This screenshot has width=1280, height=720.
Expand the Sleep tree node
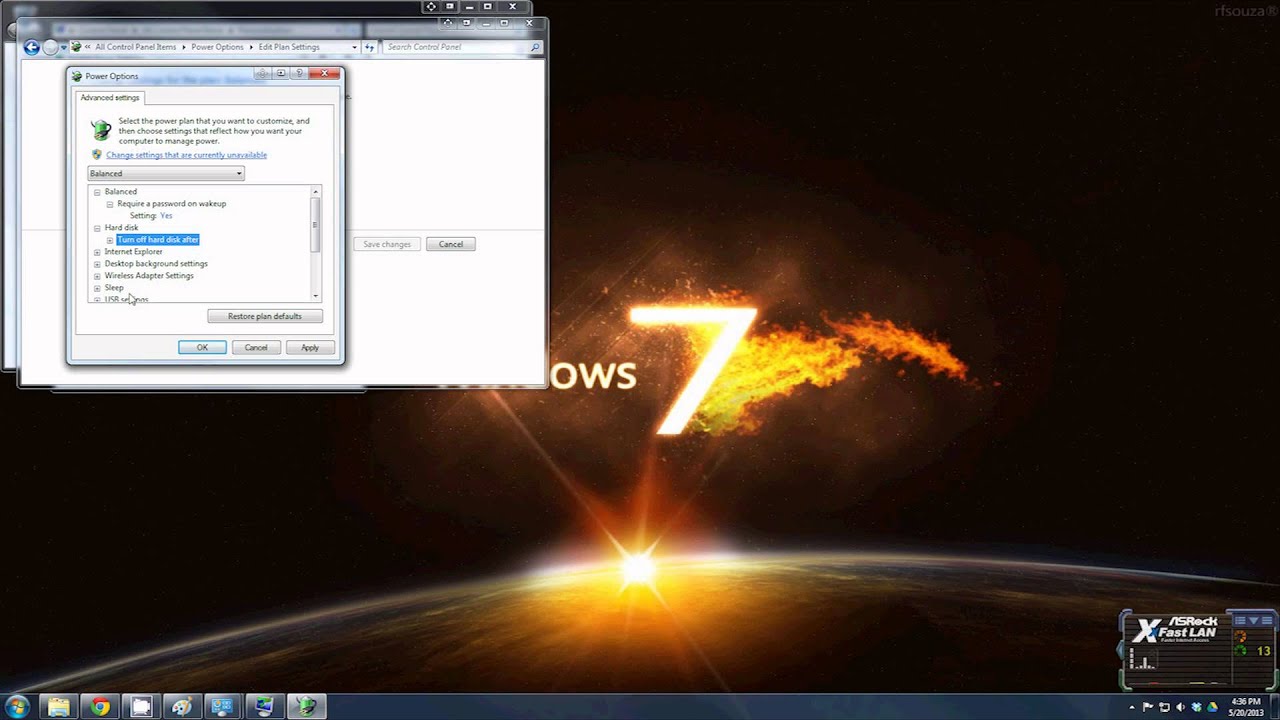(x=97, y=288)
